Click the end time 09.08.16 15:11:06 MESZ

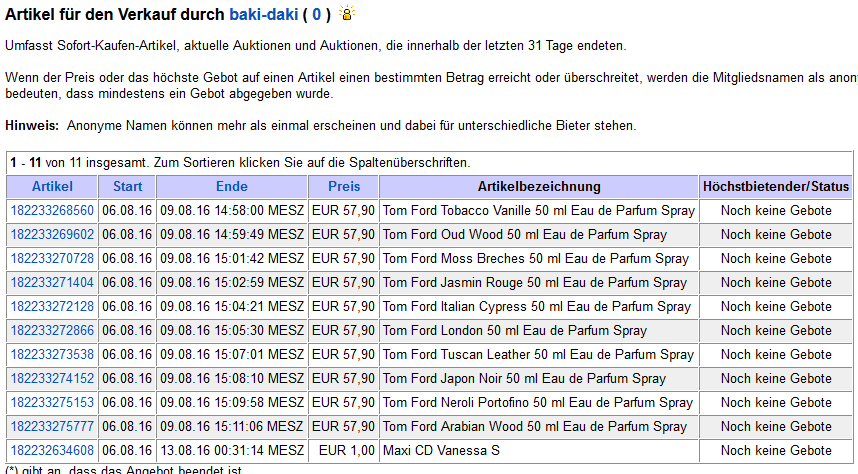(232, 427)
